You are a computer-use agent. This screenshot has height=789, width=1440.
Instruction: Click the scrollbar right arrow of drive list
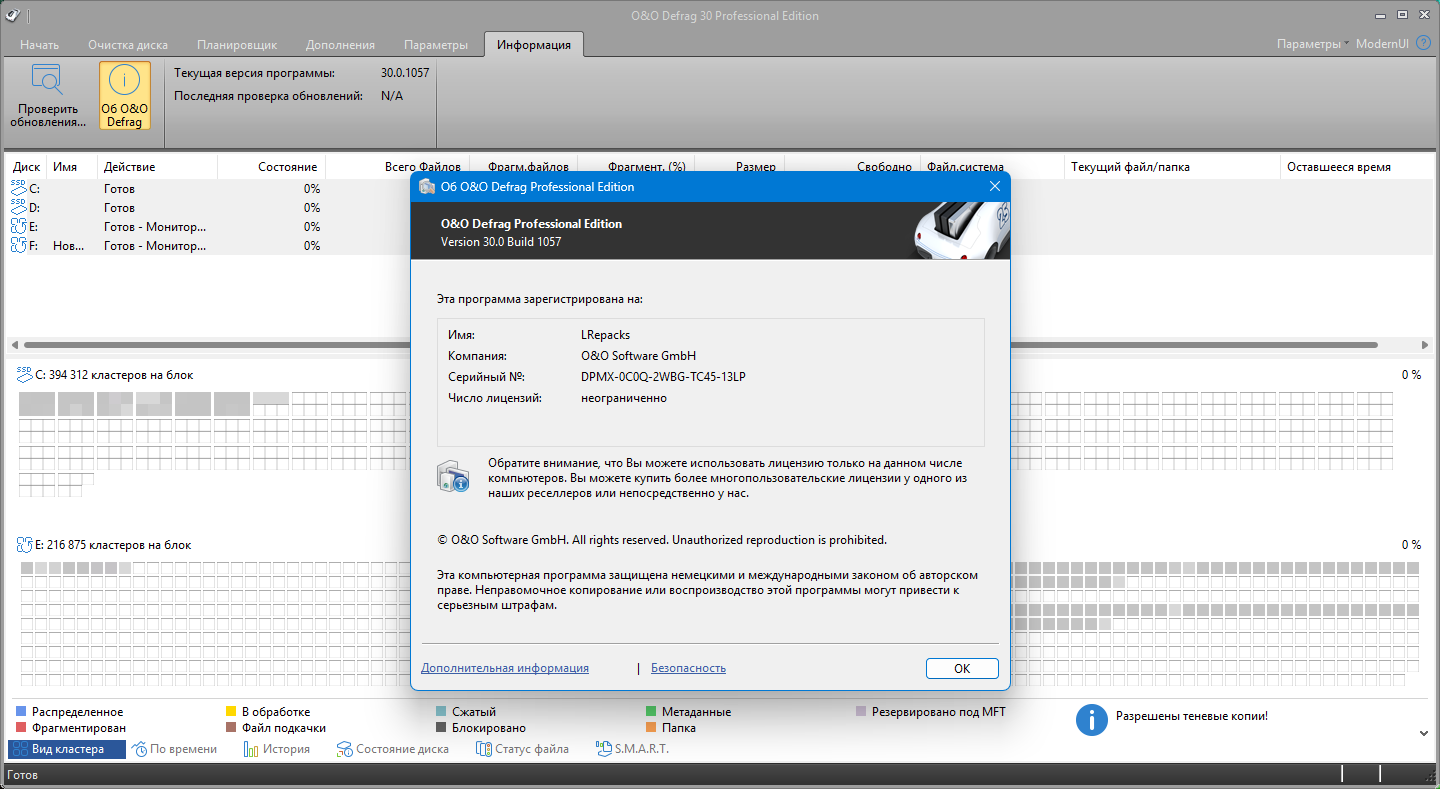pyautogui.click(x=1424, y=343)
